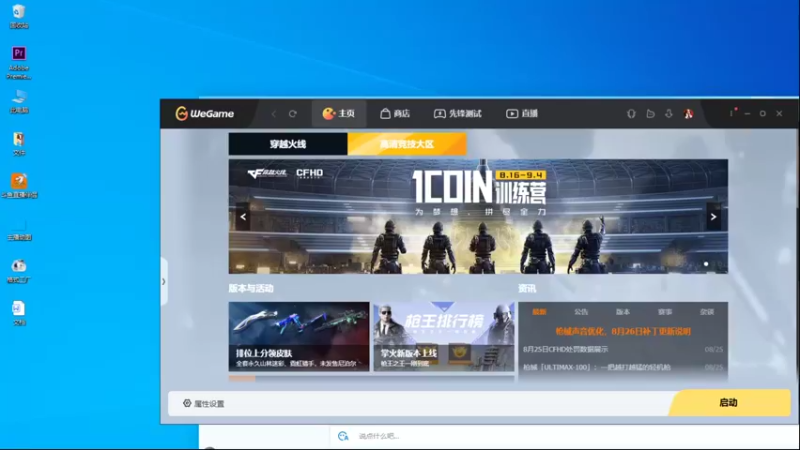Show previous banner slide

(243, 217)
